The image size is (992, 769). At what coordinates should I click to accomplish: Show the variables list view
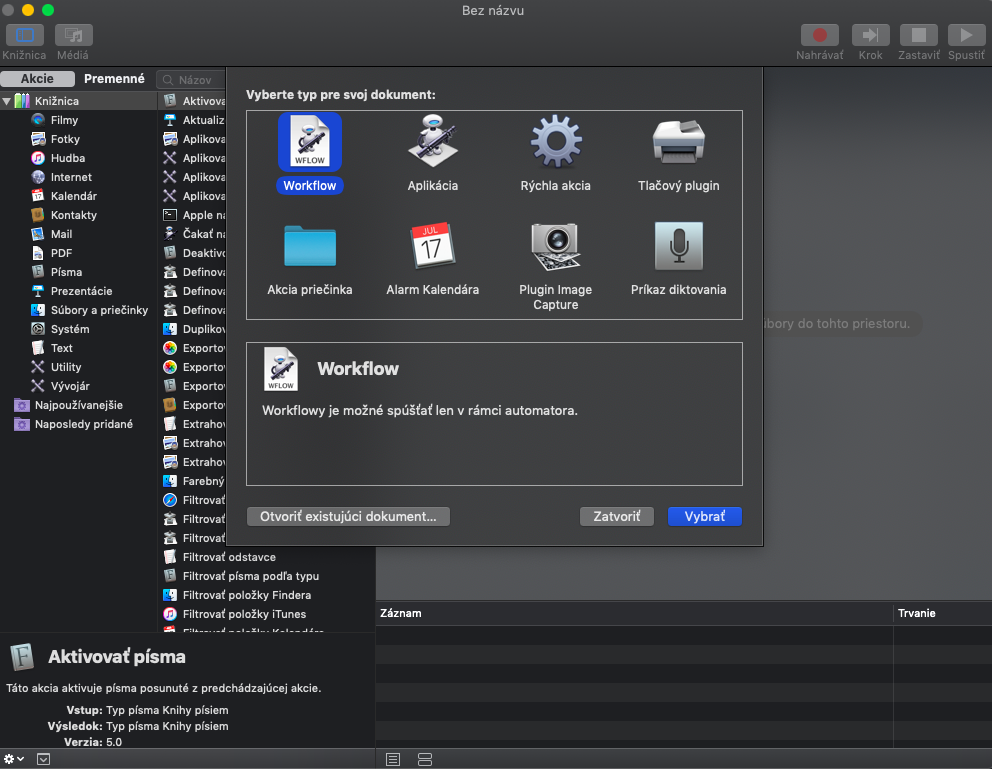425,760
